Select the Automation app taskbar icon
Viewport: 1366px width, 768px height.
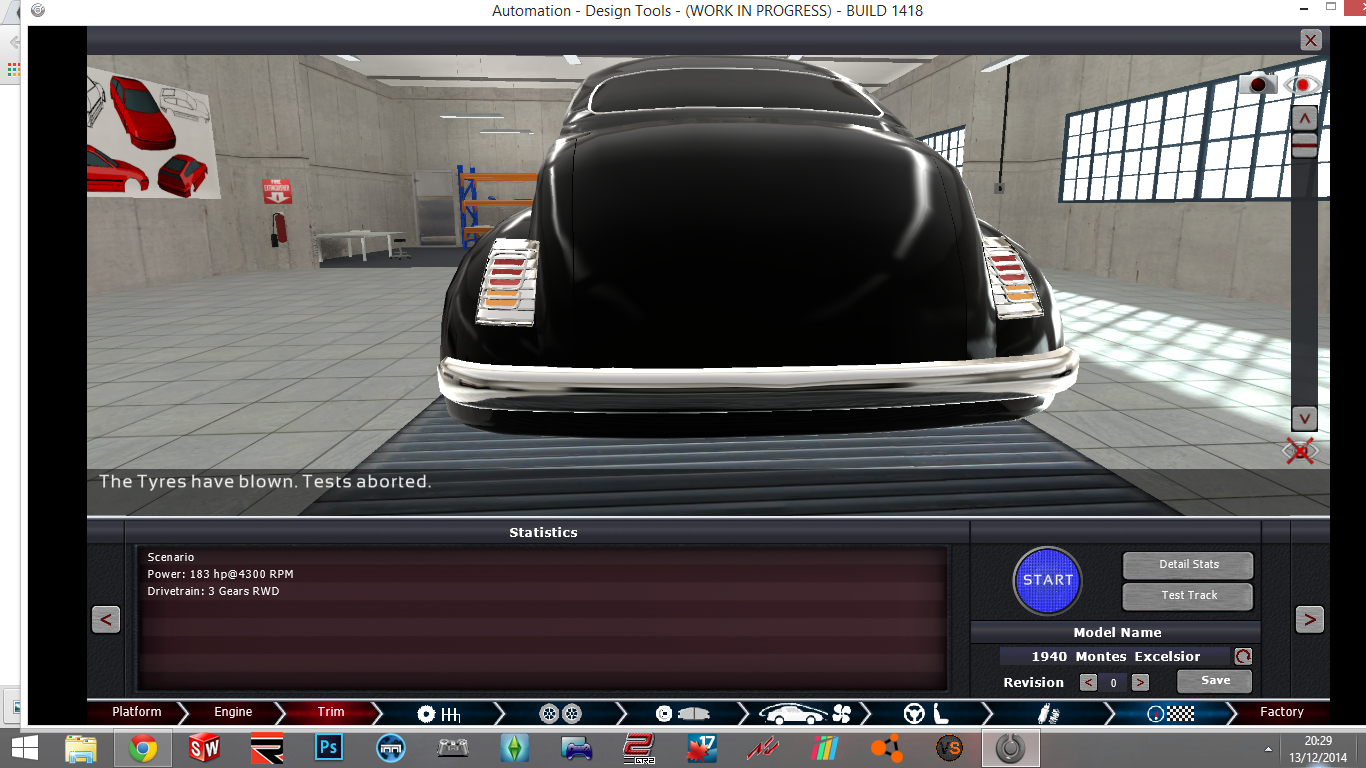[1010, 747]
